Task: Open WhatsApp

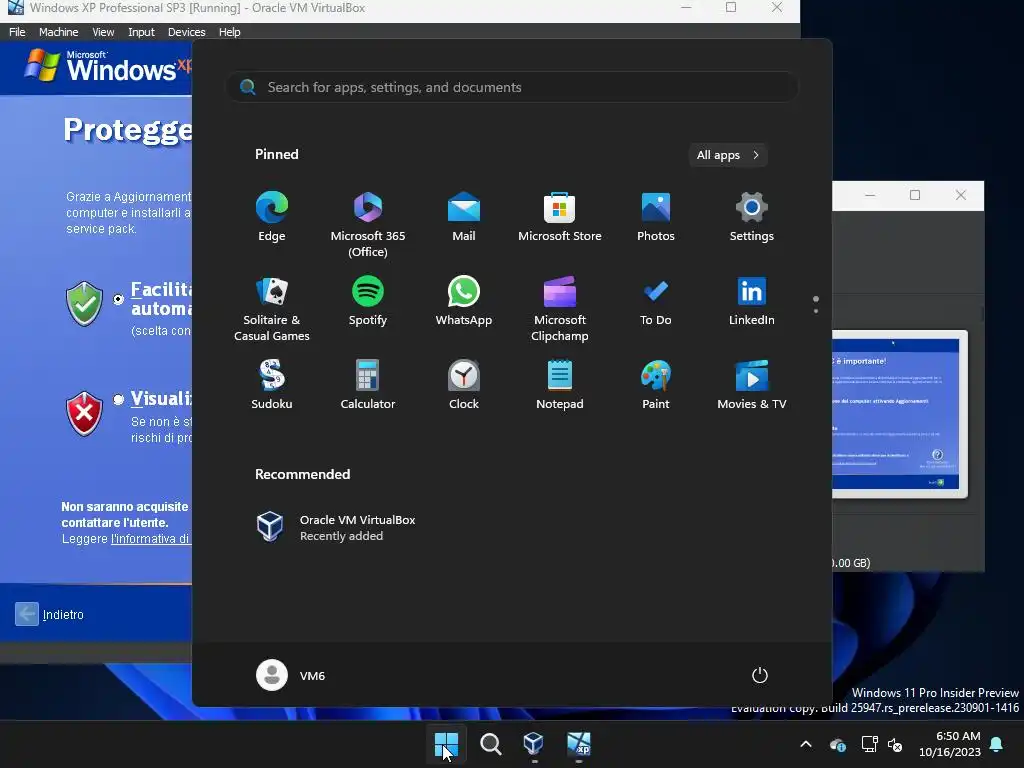Action: pyautogui.click(x=464, y=301)
